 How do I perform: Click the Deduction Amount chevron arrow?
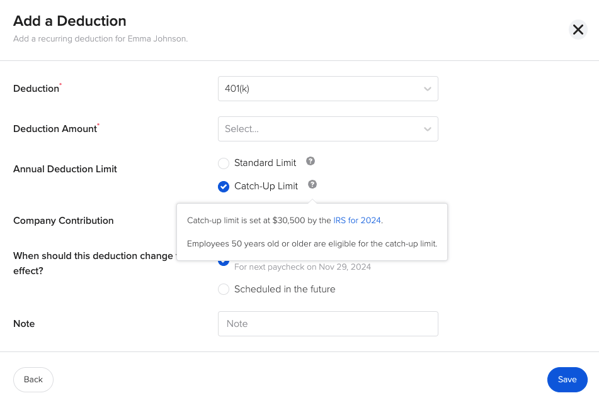point(427,129)
